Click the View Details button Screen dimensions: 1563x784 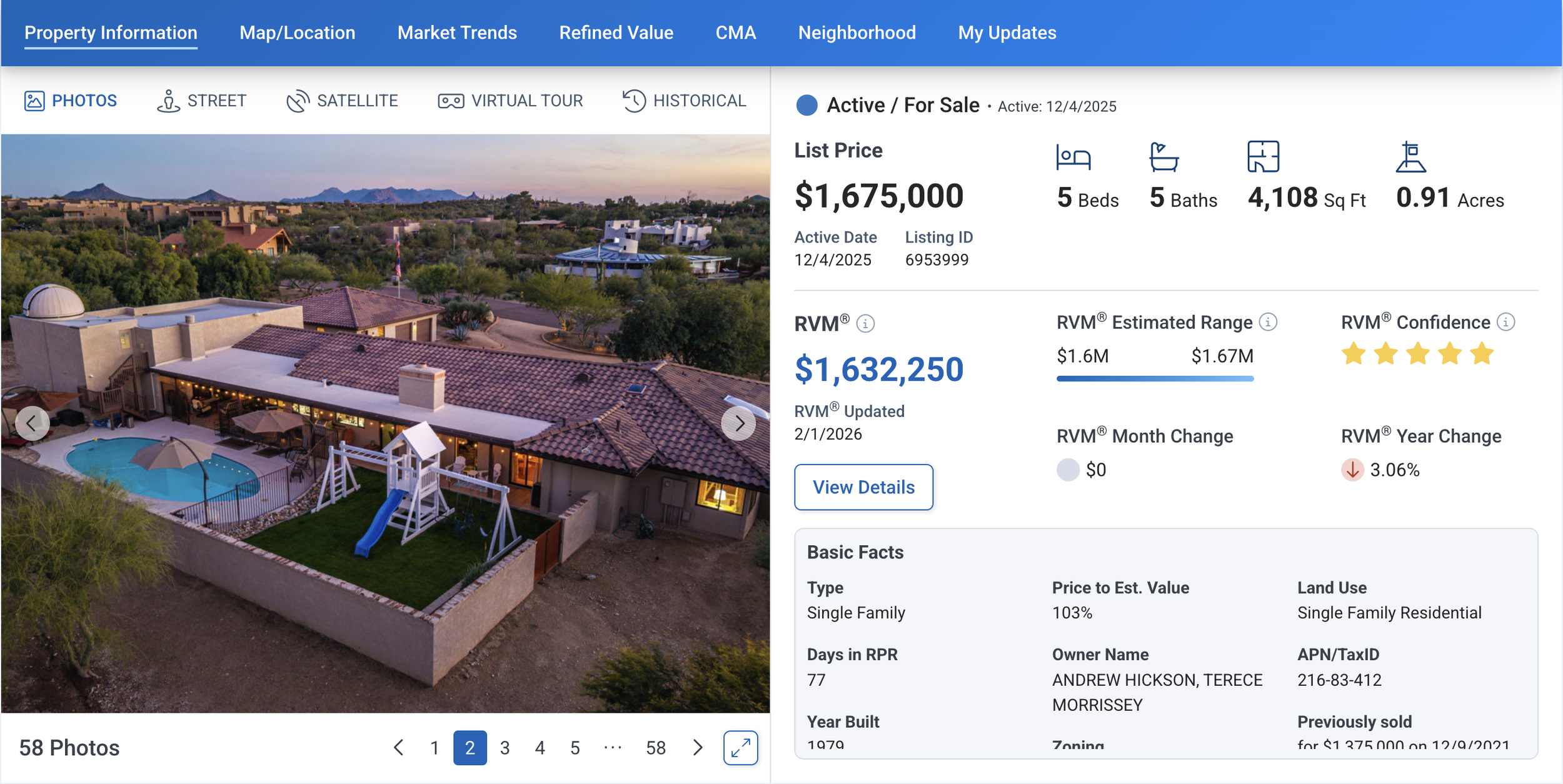coord(863,487)
